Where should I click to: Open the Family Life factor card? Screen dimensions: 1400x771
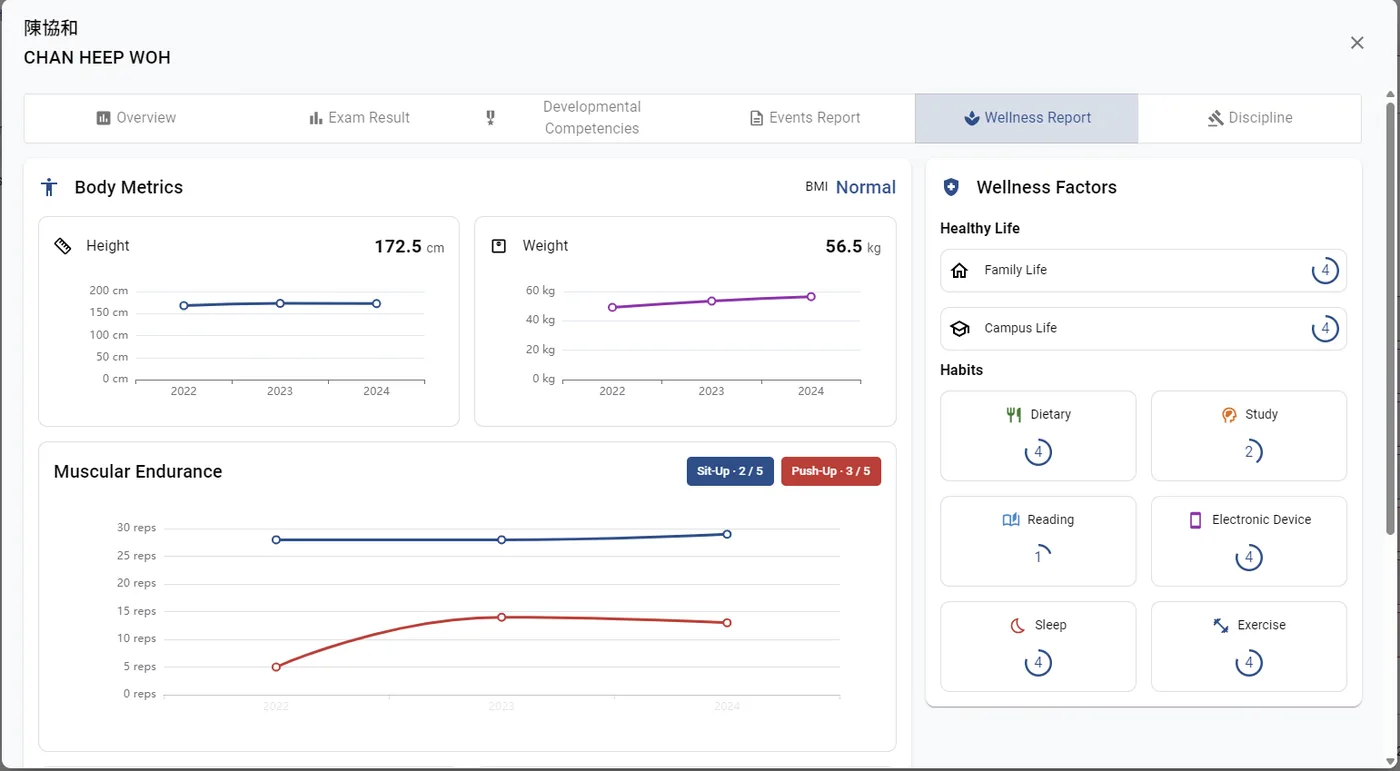click(x=1143, y=270)
